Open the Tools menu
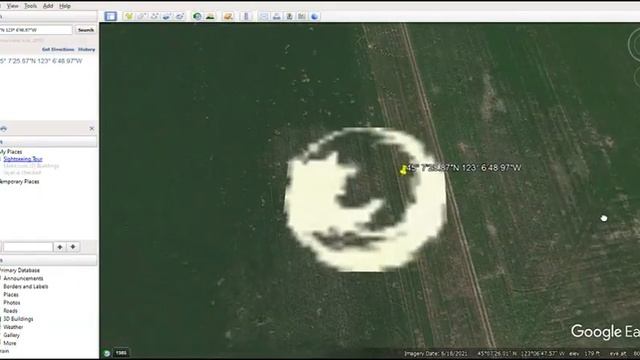The width and height of the screenshot is (640, 360). 30,6
